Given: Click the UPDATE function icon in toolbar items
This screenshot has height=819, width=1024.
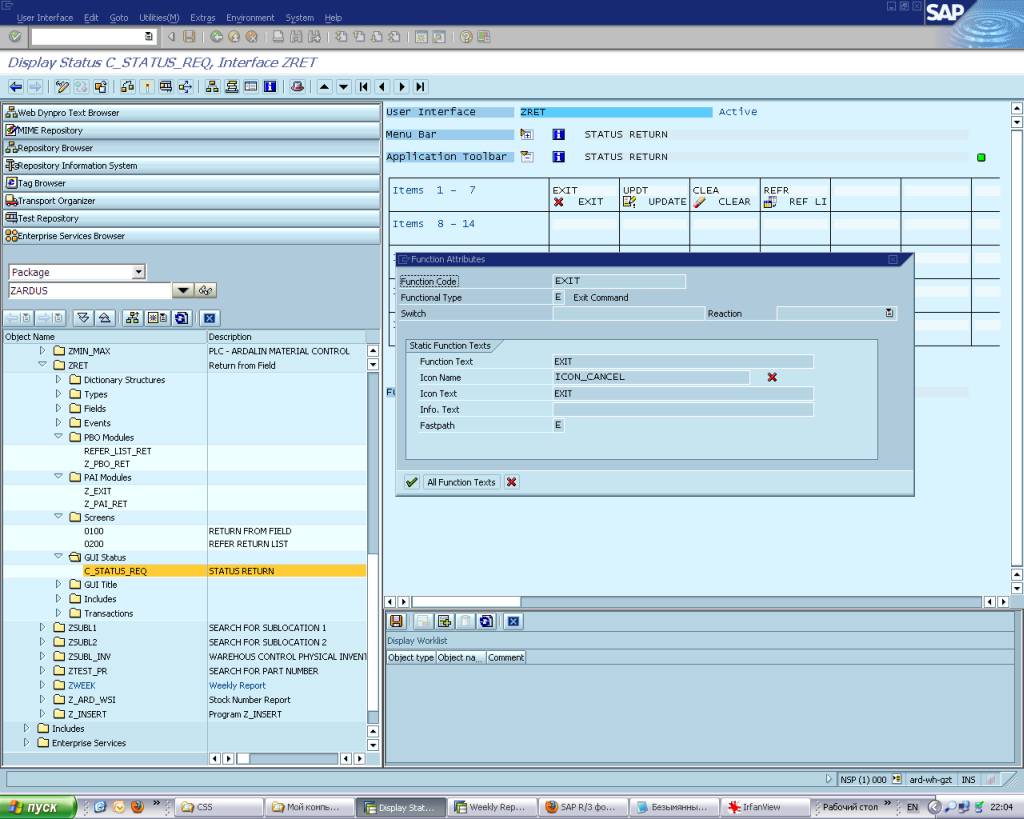Looking at the screenshot, I should pos(629,202).
